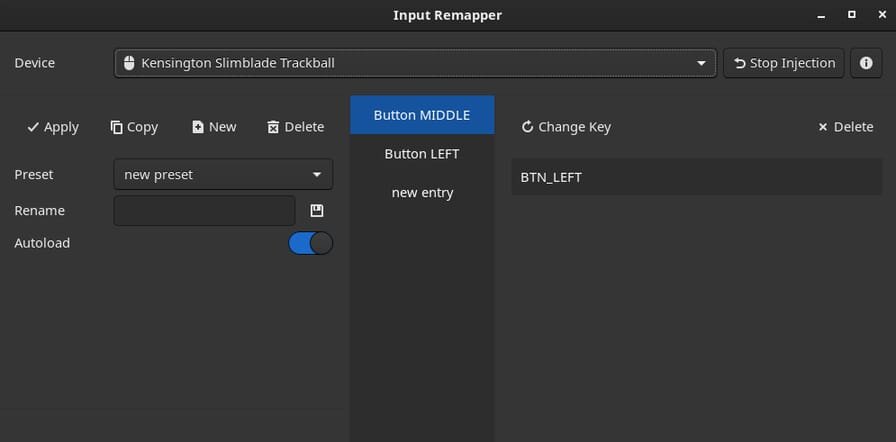Click the Copy preset icon
The image size is (896, 442).
pyautogui.click(x=117, y=127)
